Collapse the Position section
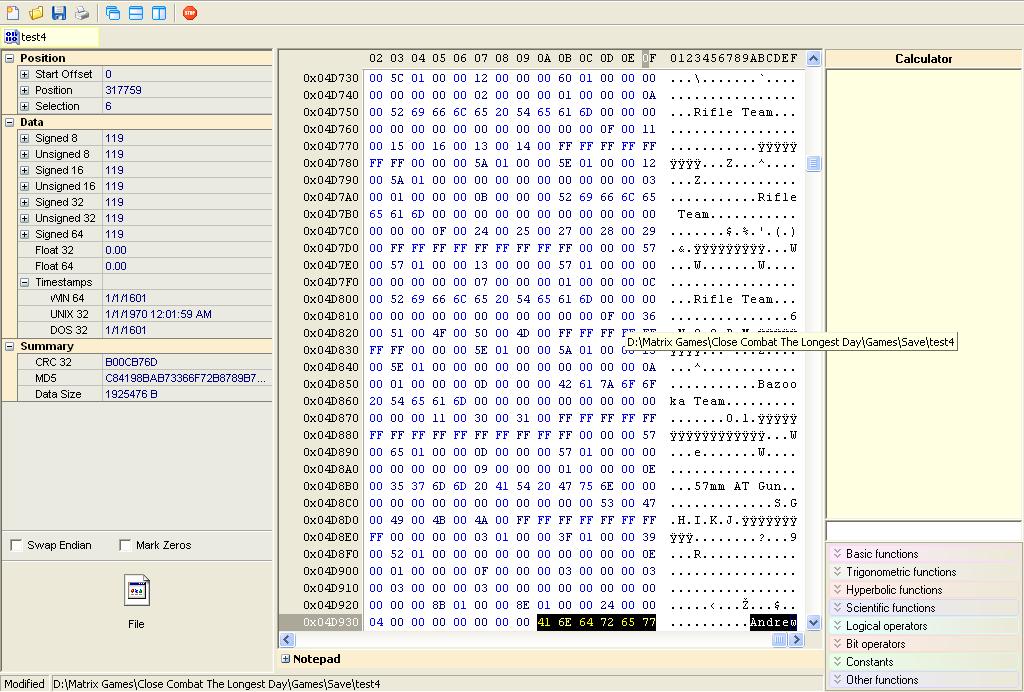Viewport: 1024px width, 692px height. point(10,58)
